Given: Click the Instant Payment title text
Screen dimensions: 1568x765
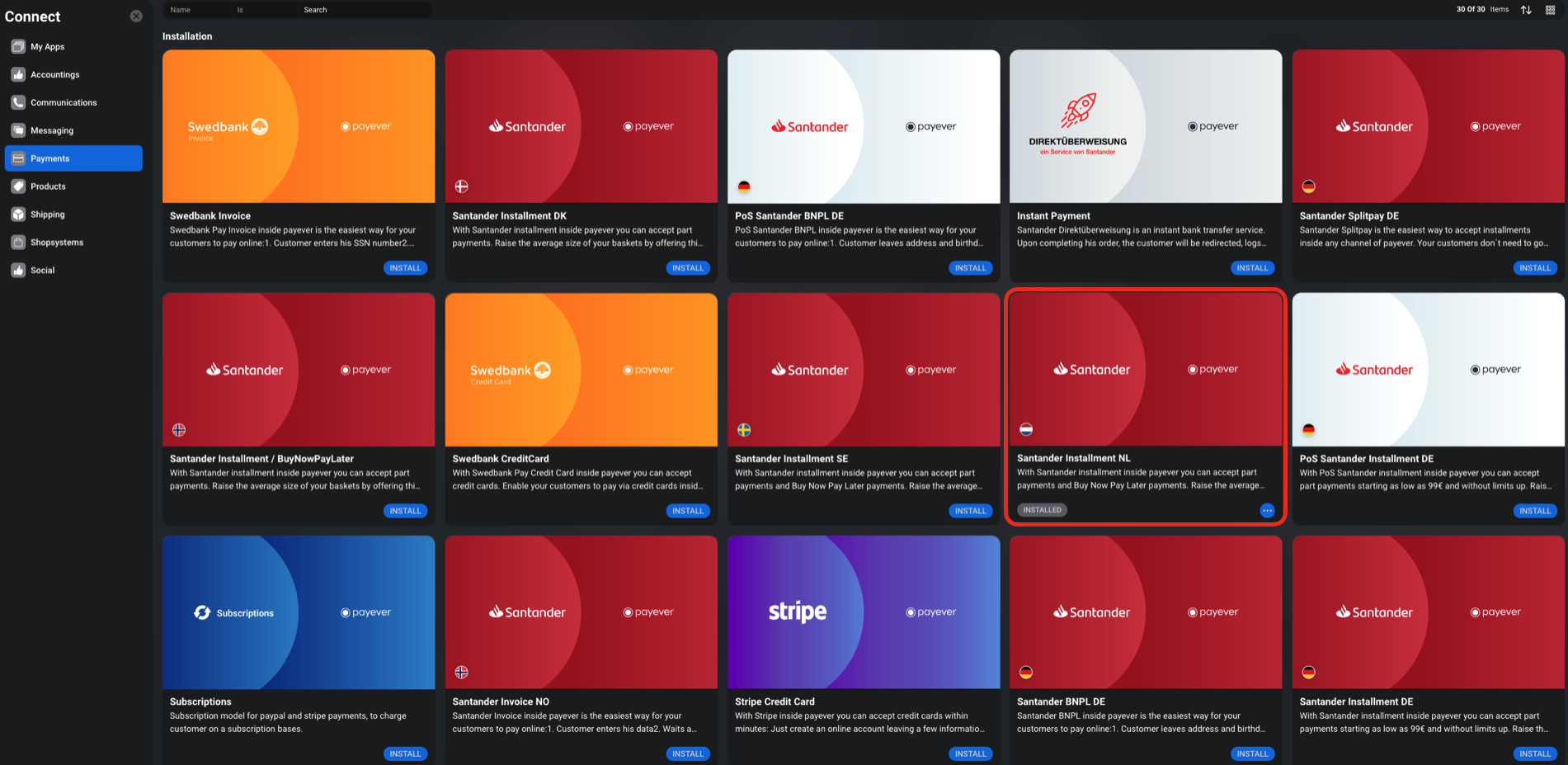Looking at the screenshot, I should [x=1053, y=215].
